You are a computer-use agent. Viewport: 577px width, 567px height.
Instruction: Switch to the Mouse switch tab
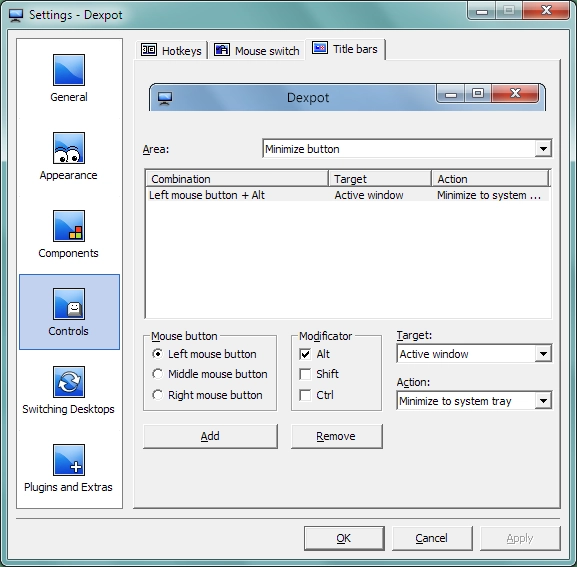[257, 50]
